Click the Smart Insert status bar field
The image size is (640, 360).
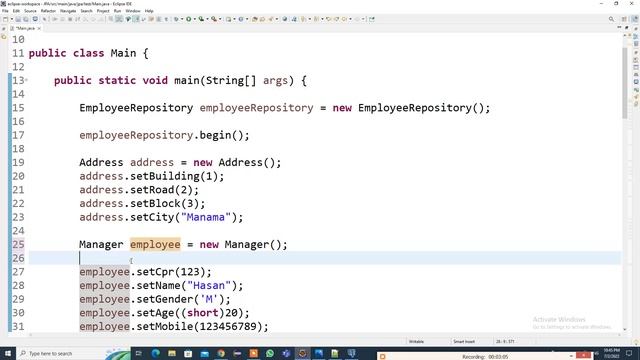pyautogui.click(x=464, y=341)
